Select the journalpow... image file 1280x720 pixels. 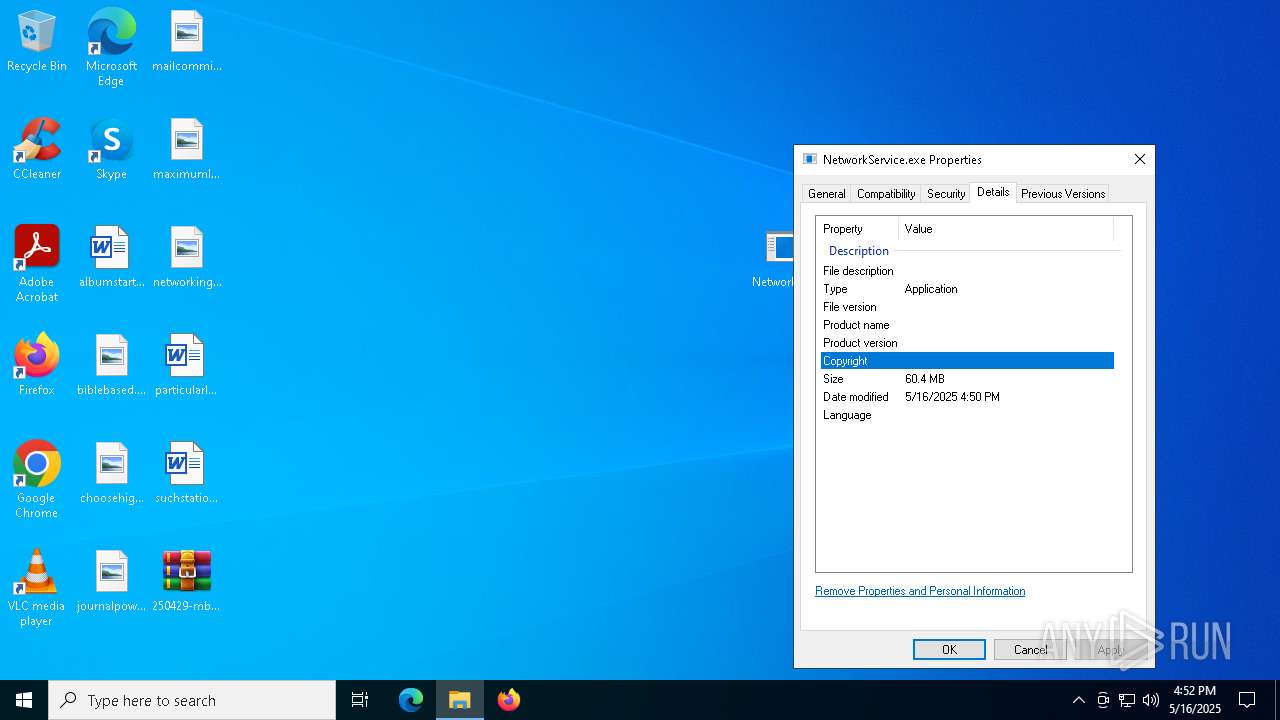[x=111, y=582]
